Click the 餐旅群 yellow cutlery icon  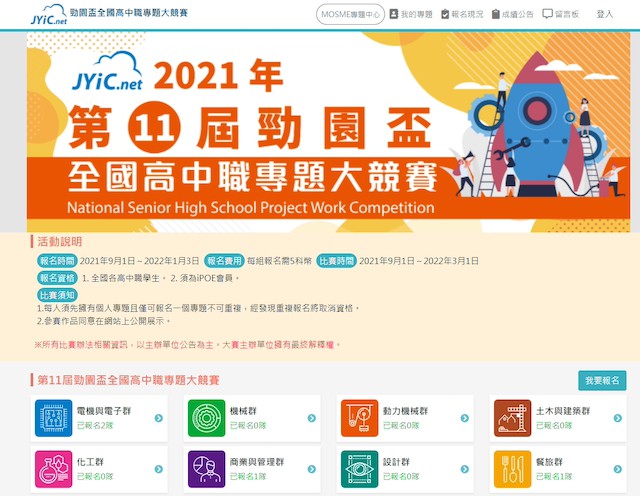(513, 469)
